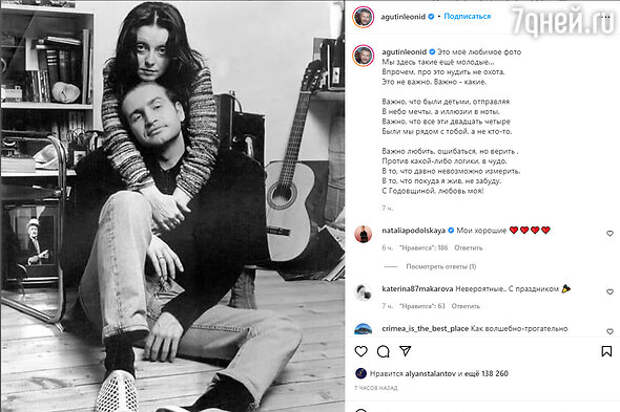This screenshot has height=412, width=620.
Task: Open comments via the speech bubble icon
Action: click(x=383, y=351)
